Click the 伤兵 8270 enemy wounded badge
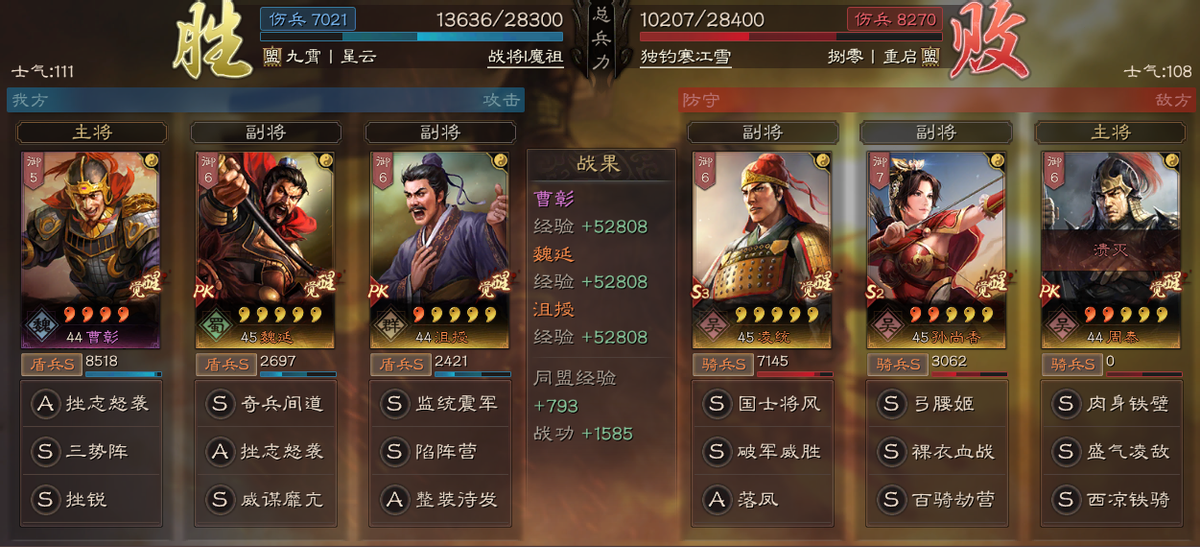Image resolution: width=1200 pixels, height=547 pixels. [x=894, y=20]
